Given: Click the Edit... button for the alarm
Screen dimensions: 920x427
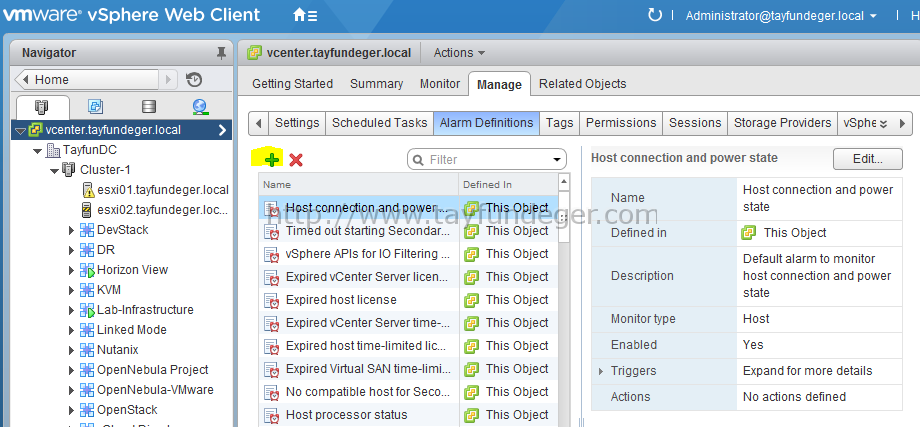Looking at the screenshot, I should point(867,159).
